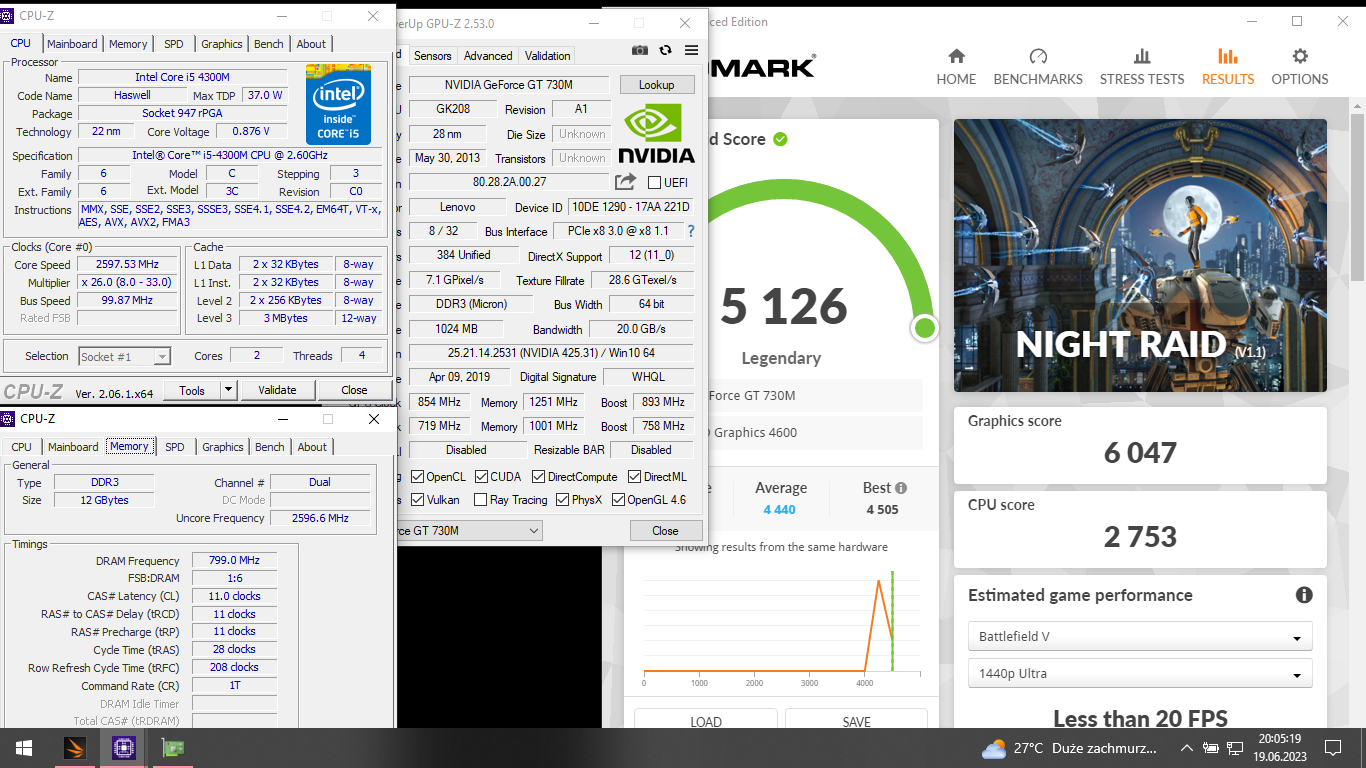
Task: Switch to 3DMark taskbar icon
Action: [74, 748]
